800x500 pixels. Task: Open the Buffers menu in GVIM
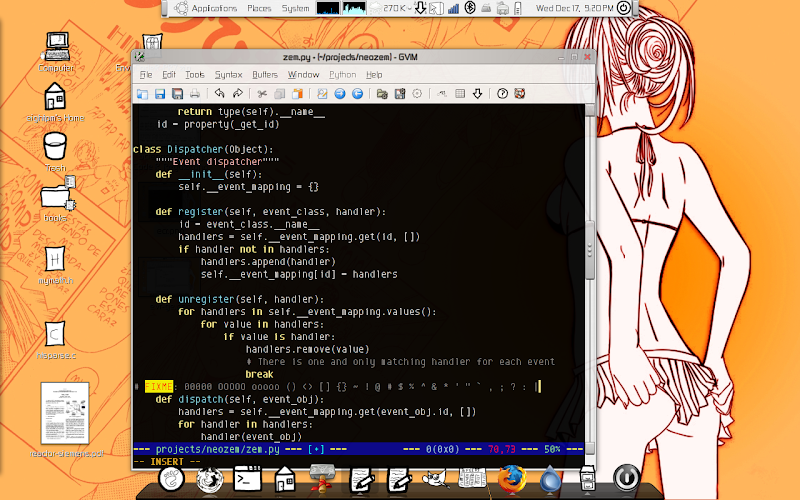[265, 75]
